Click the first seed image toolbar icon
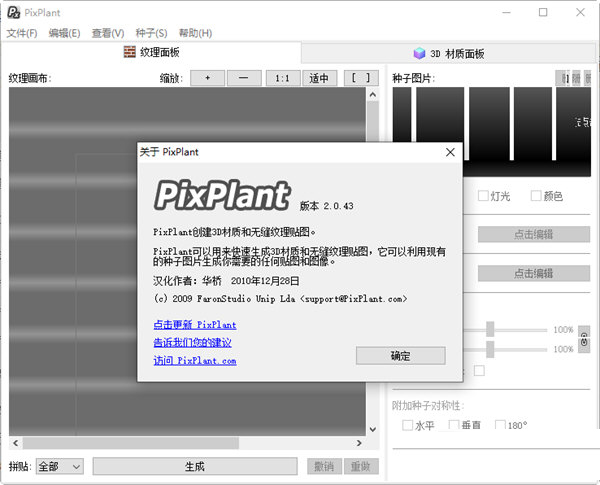The image size is (600, 485). 562,78
